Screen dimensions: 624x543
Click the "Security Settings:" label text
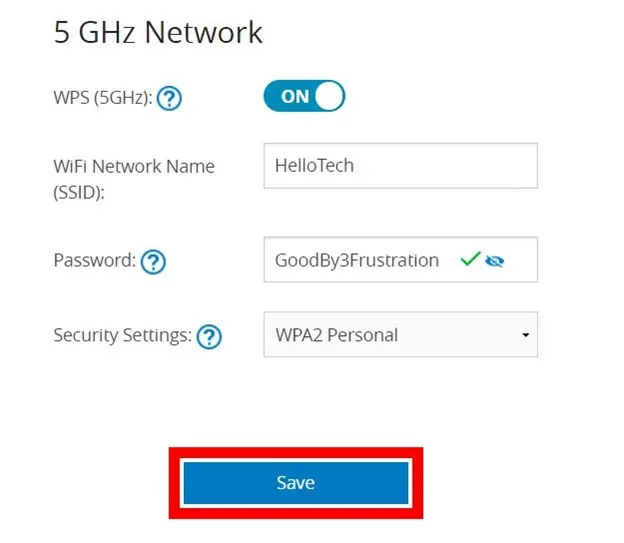pos(122,335)
